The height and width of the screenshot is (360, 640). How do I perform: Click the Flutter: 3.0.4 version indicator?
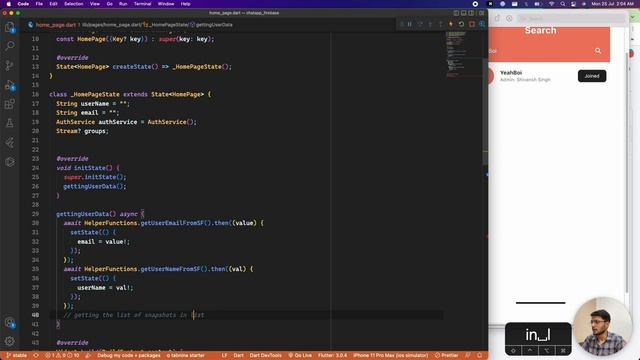point(332,356)
